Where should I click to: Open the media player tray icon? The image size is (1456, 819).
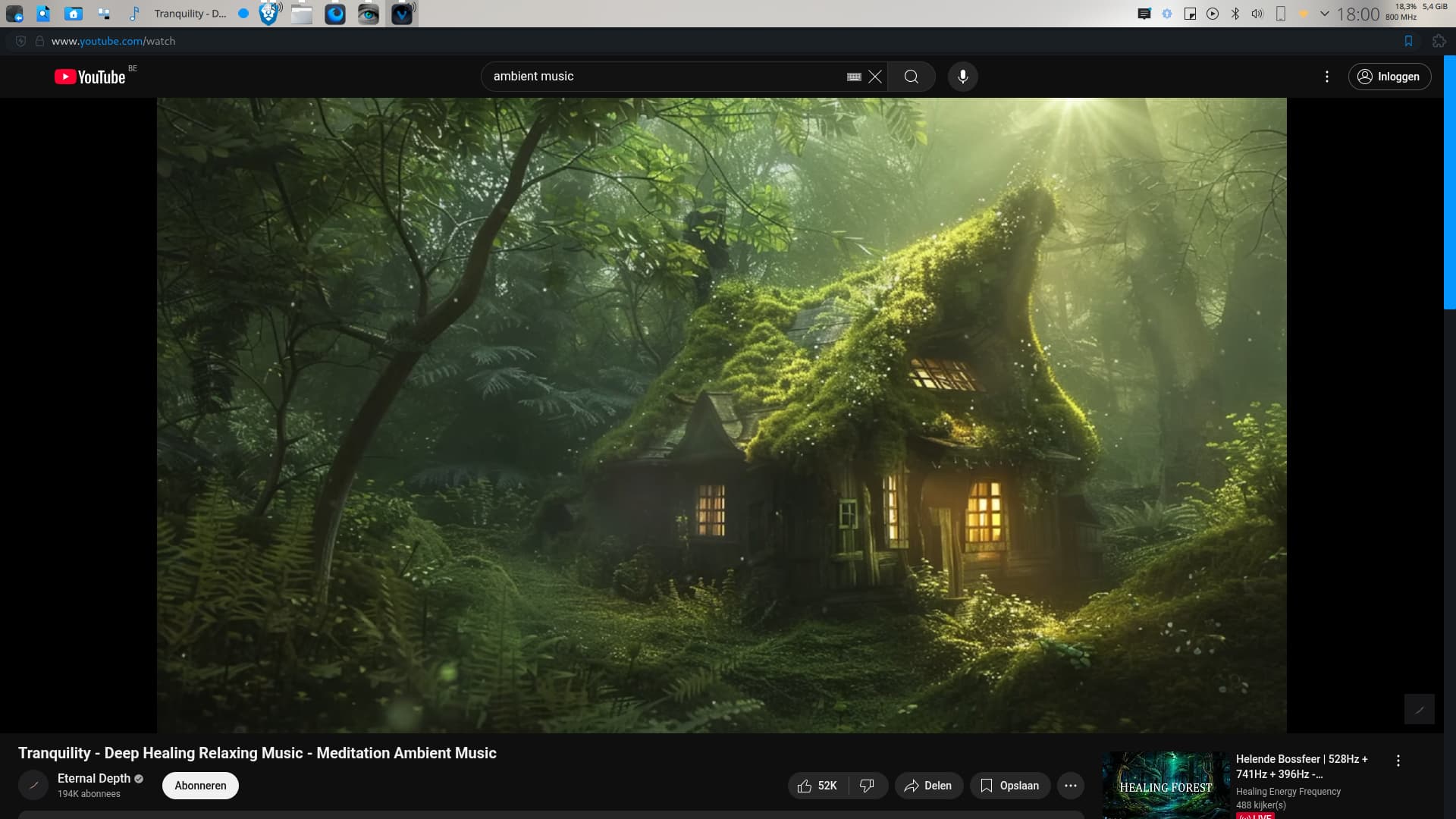[1213, 14]
